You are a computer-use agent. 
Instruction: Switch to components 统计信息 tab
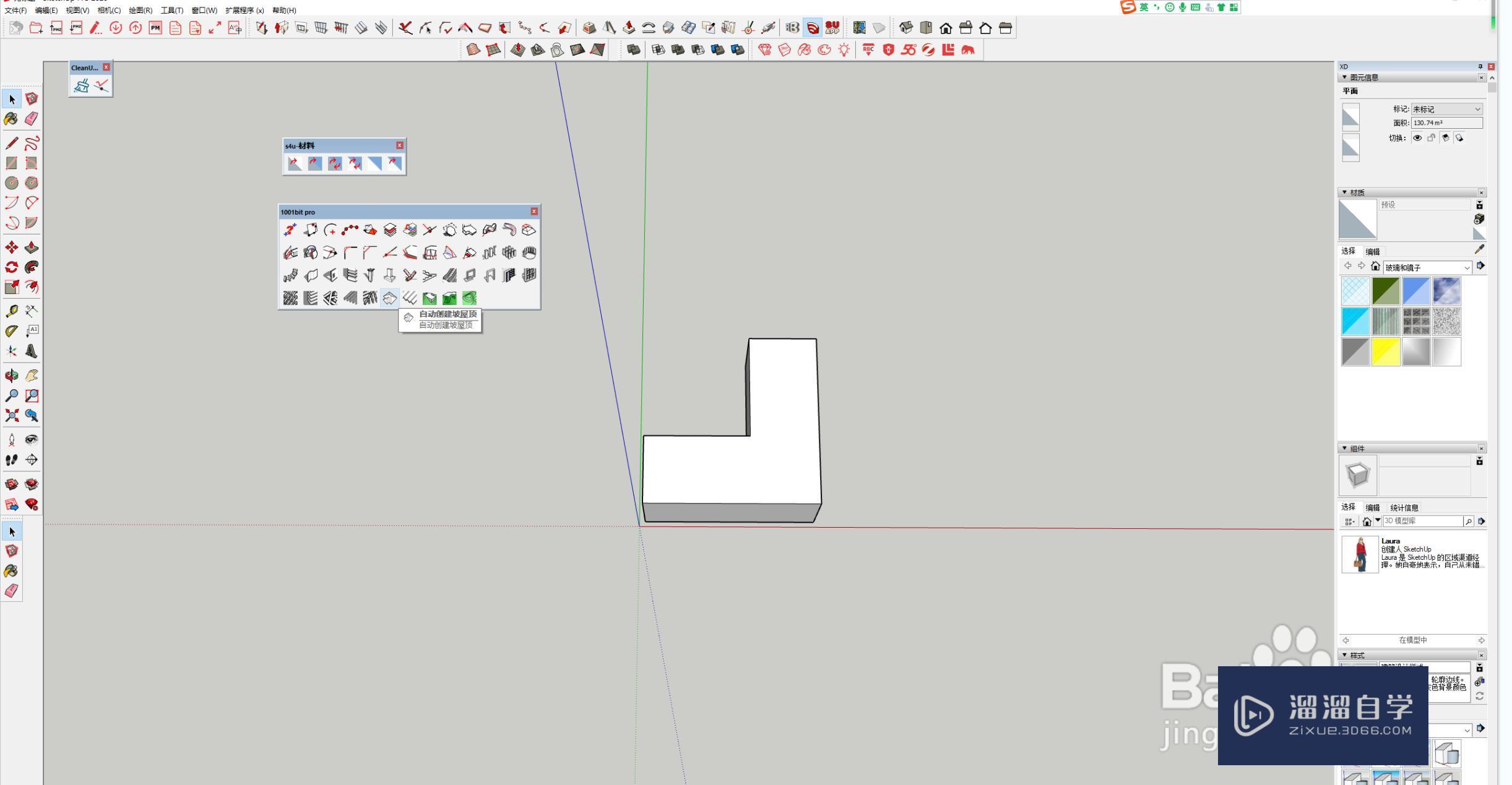coord(1404,508)
